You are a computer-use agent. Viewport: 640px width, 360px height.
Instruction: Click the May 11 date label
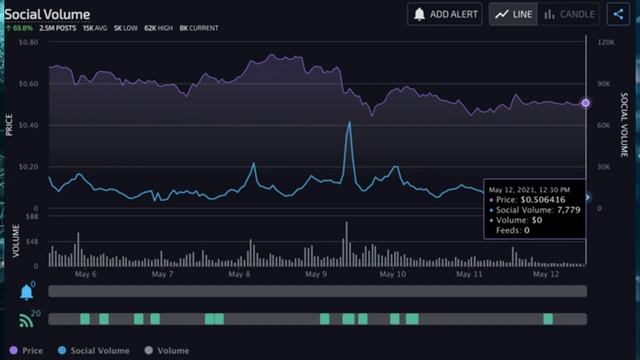469,274
